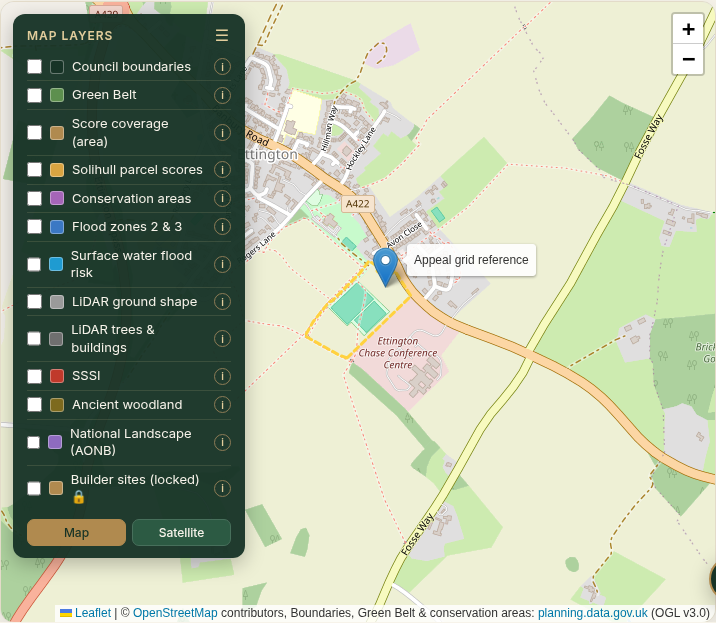Image resolution: width=716 pixels, height=623 pixels.
Task: View info for Flood zones 2 & 3
Action: (x=222, y=227)
